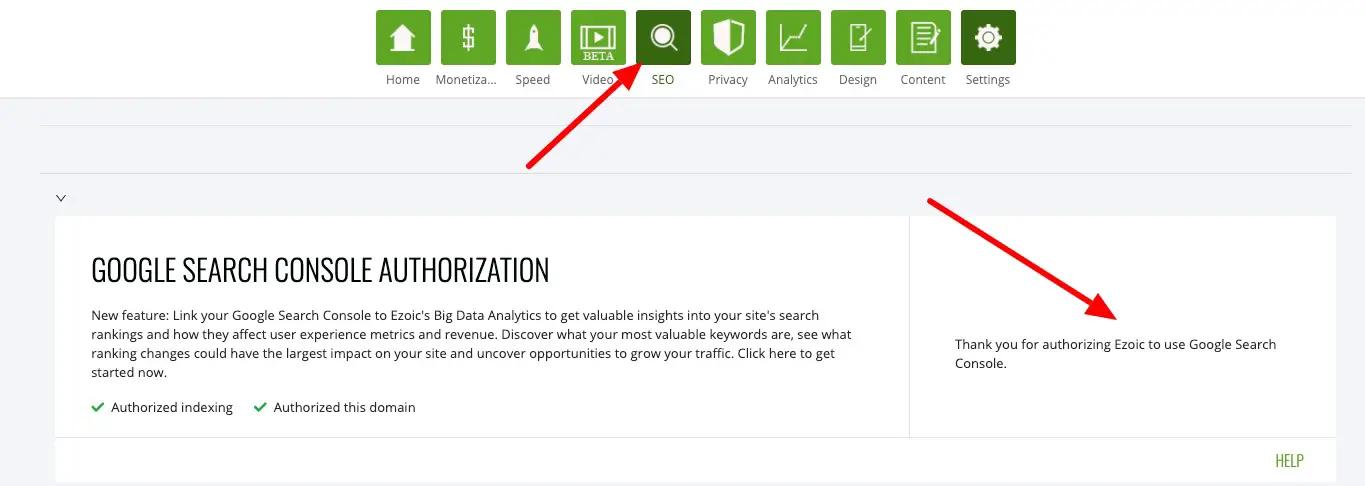
Task: Click the green check beside Authorized indexing
Action: tap(98, 407)
